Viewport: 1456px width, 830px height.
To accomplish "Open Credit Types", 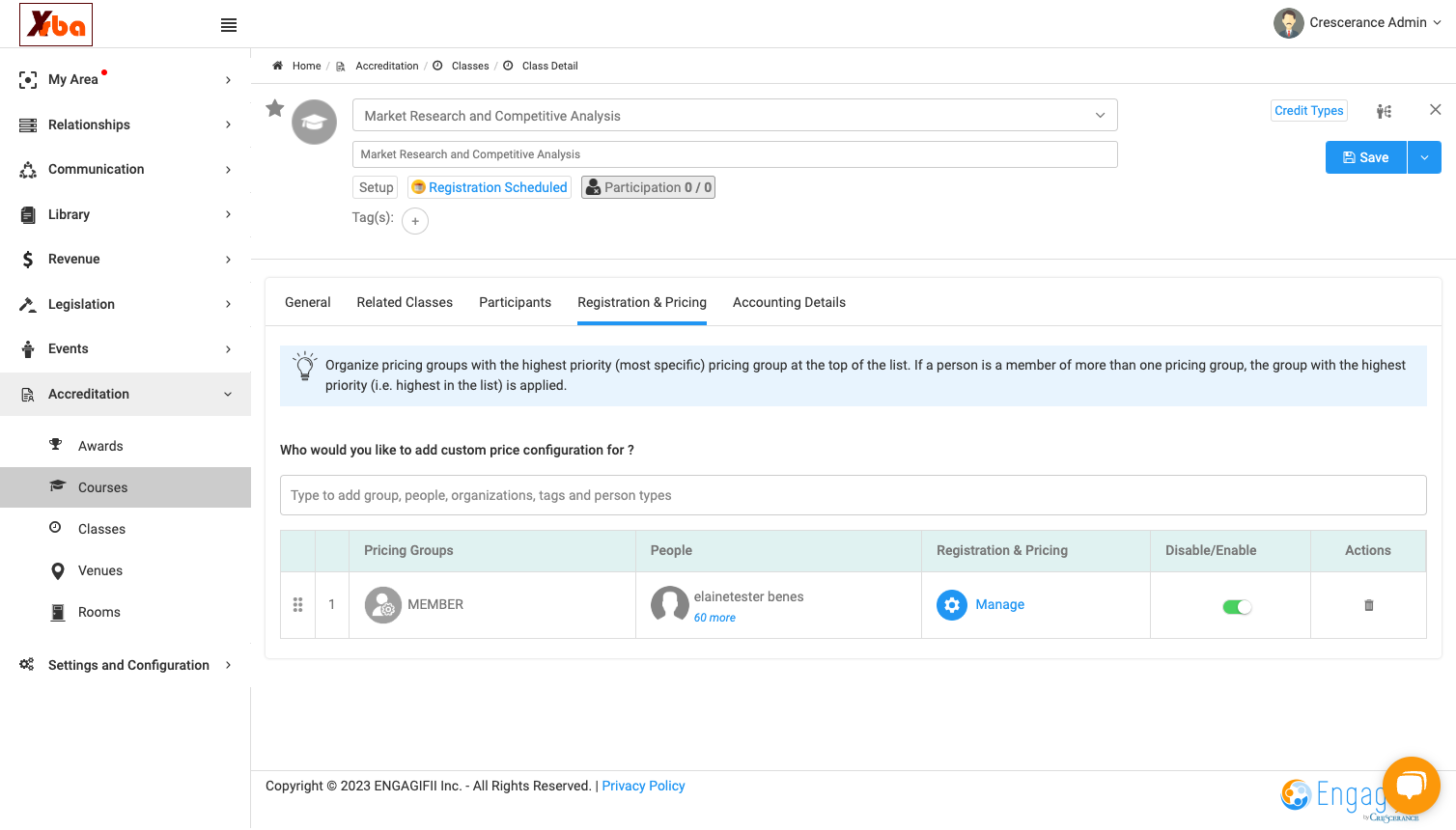I will (1309, 111).
